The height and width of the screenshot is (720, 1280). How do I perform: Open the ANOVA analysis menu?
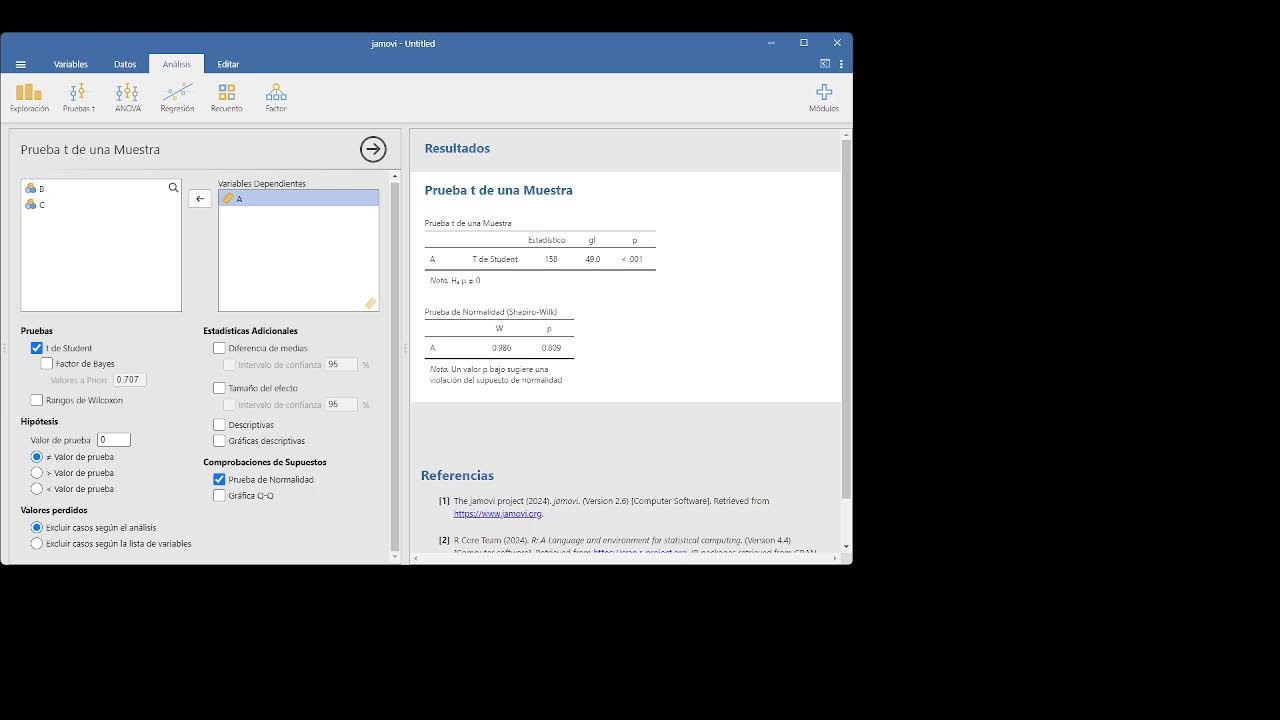[x=128, y=97]
